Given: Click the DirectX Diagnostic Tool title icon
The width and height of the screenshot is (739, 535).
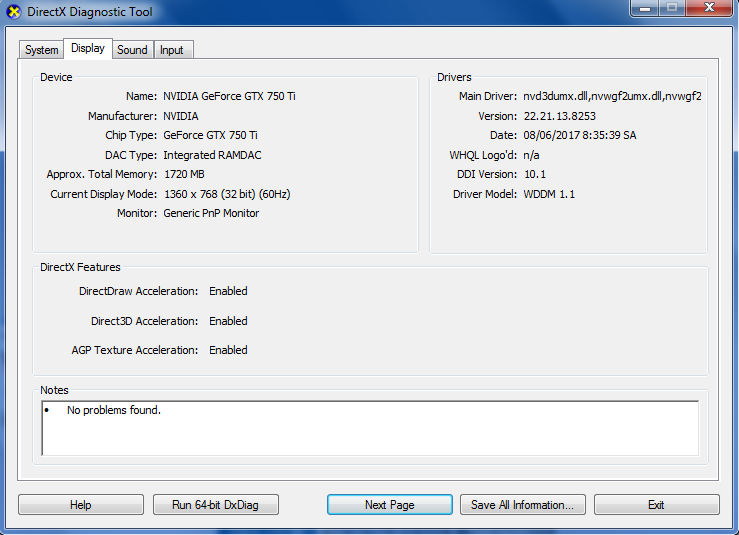Looking at the screenshot, I should (14, 11).
